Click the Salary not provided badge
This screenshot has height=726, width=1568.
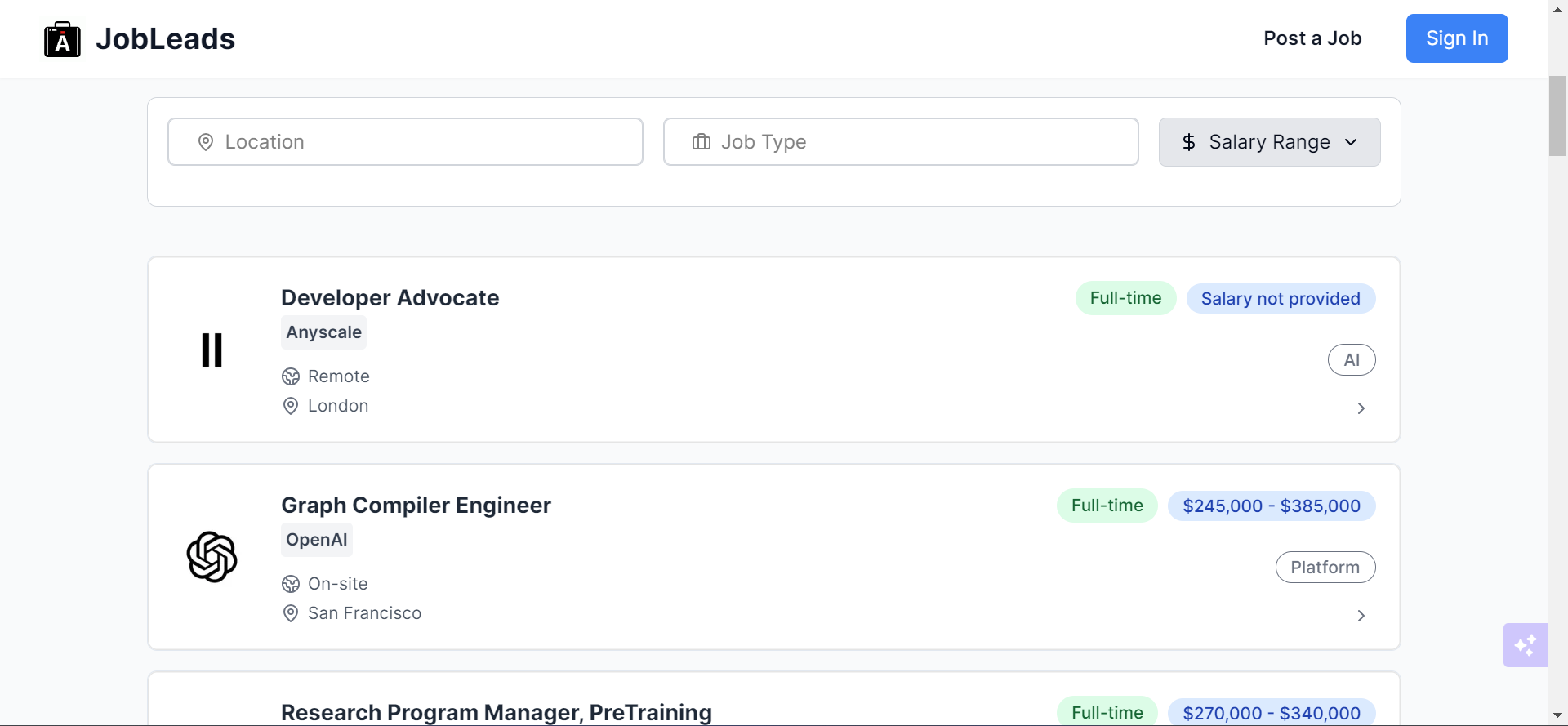click(1281, 299)
